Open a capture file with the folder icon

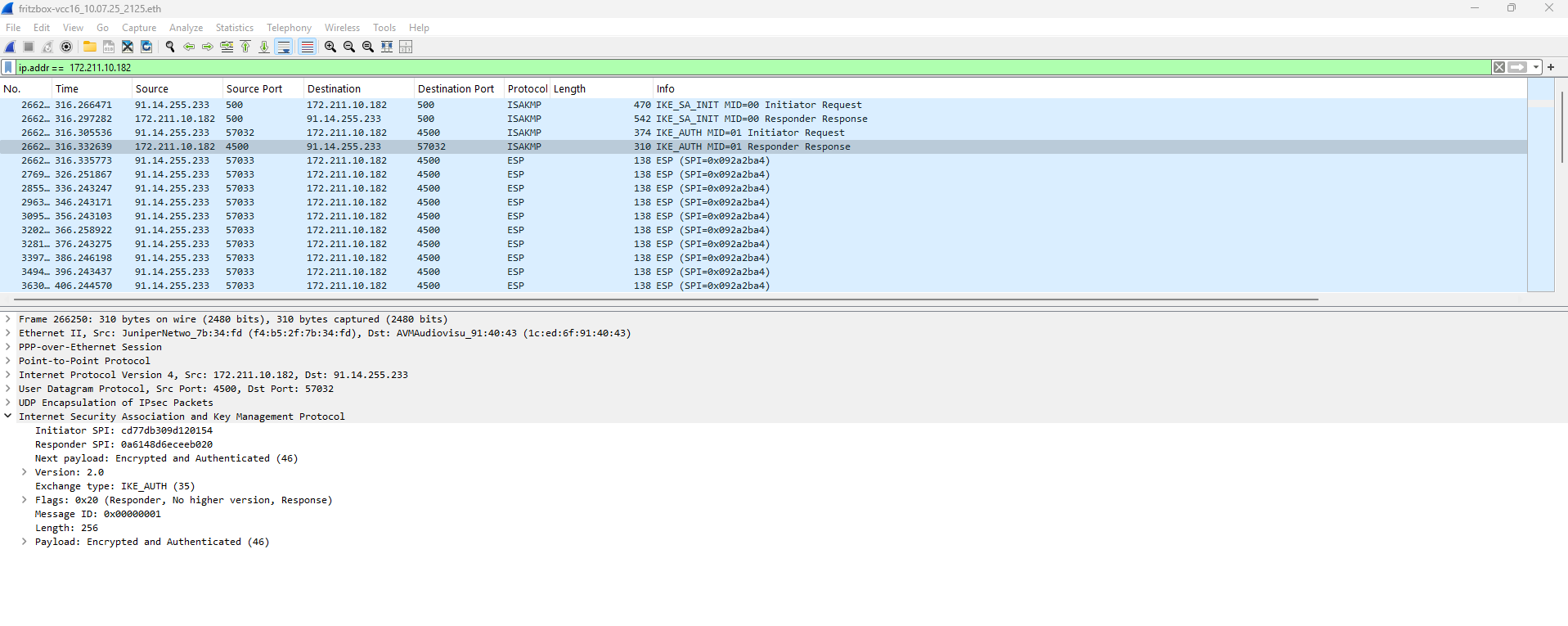(x=90, y=47)
